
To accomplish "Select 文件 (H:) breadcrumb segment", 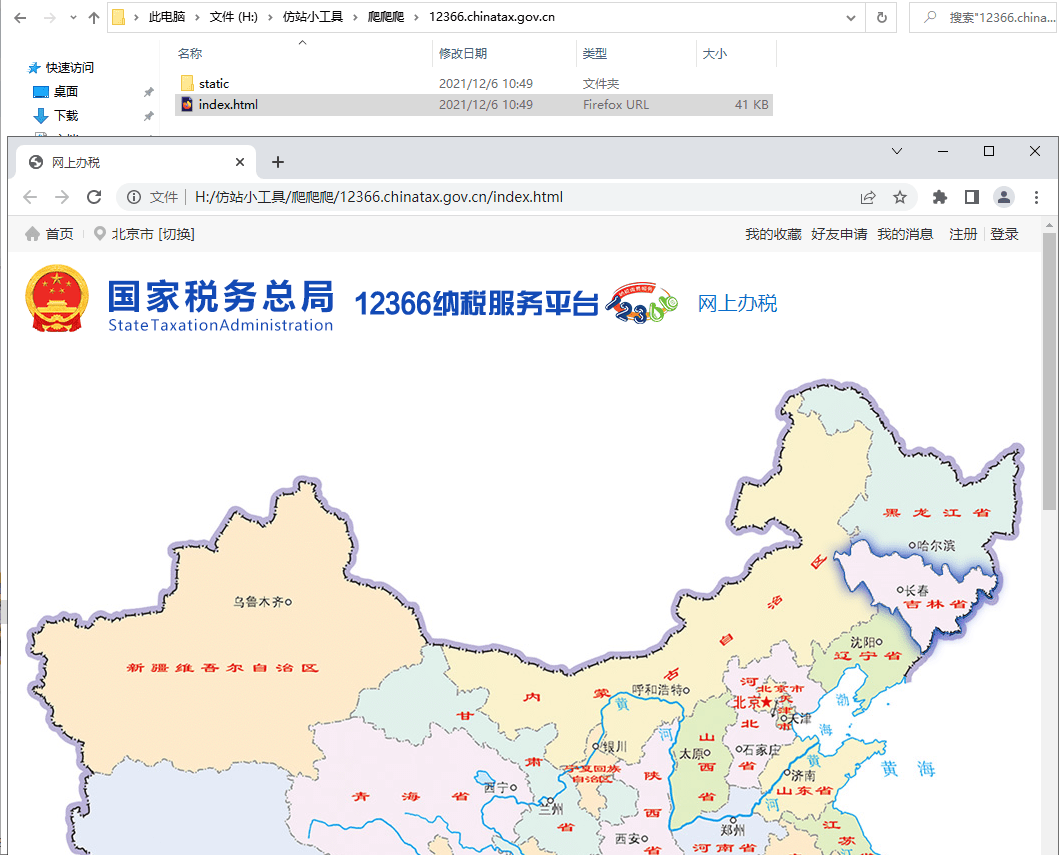I will click(233, 17).
